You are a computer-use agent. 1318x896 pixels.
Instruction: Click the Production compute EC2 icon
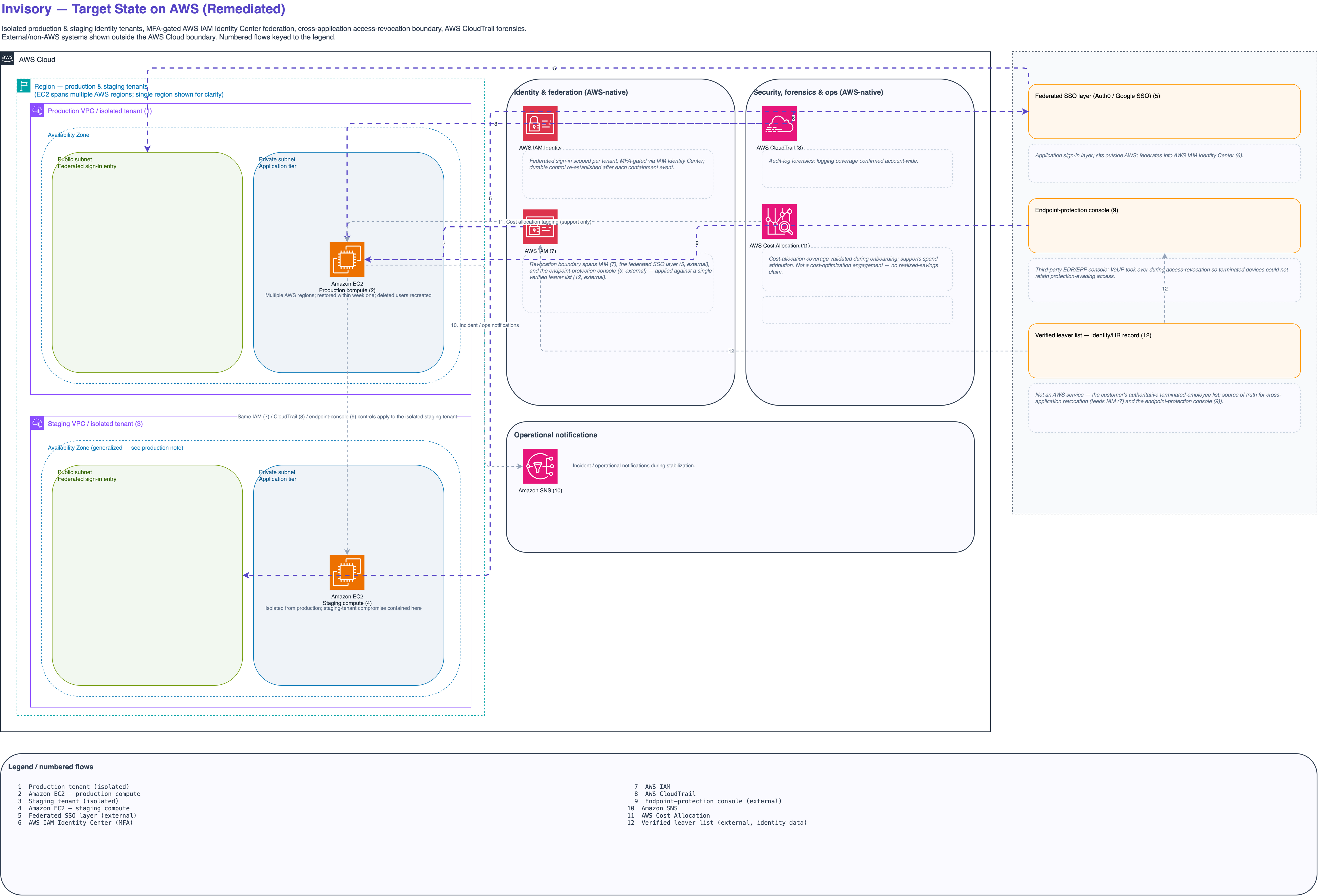[347, 260]
